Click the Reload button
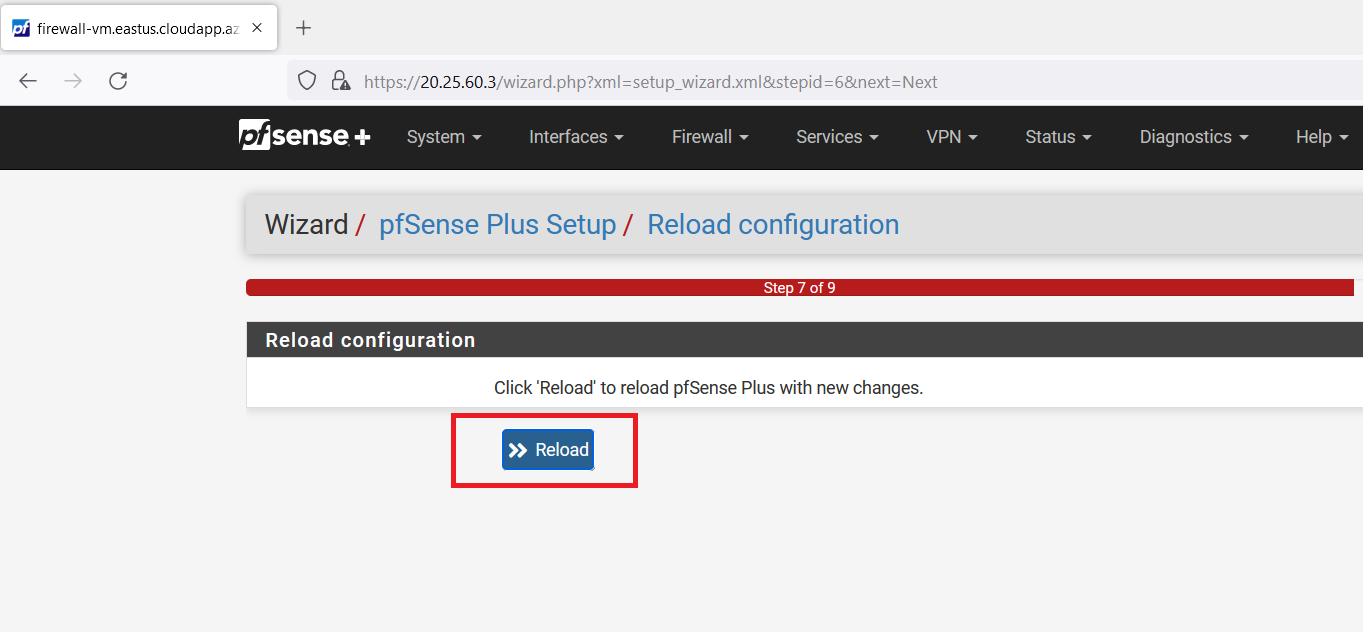Viewport: 1363px width, 632px height. click(x=548, y=450)
